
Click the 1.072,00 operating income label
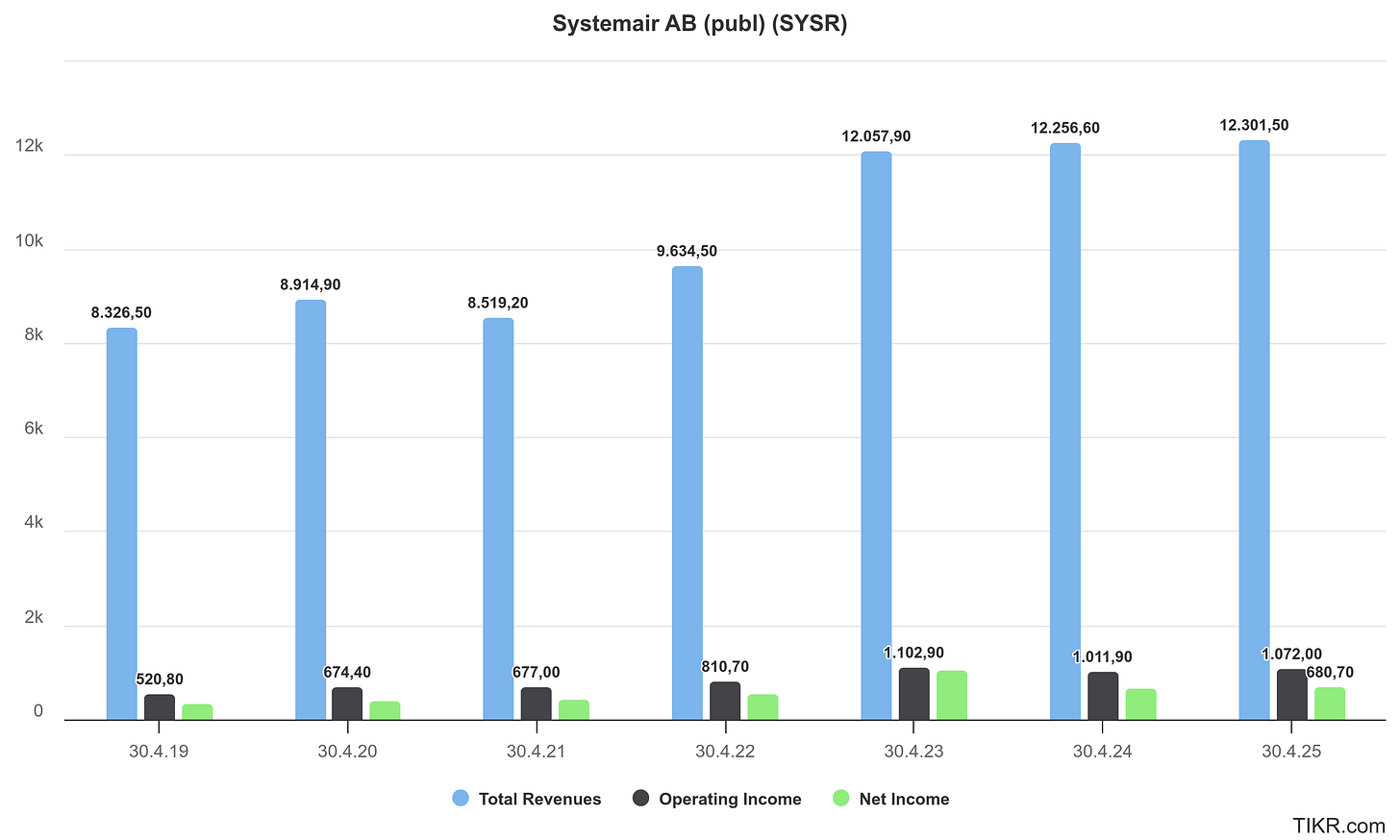pyautogui.click(x=1291, y=655)
